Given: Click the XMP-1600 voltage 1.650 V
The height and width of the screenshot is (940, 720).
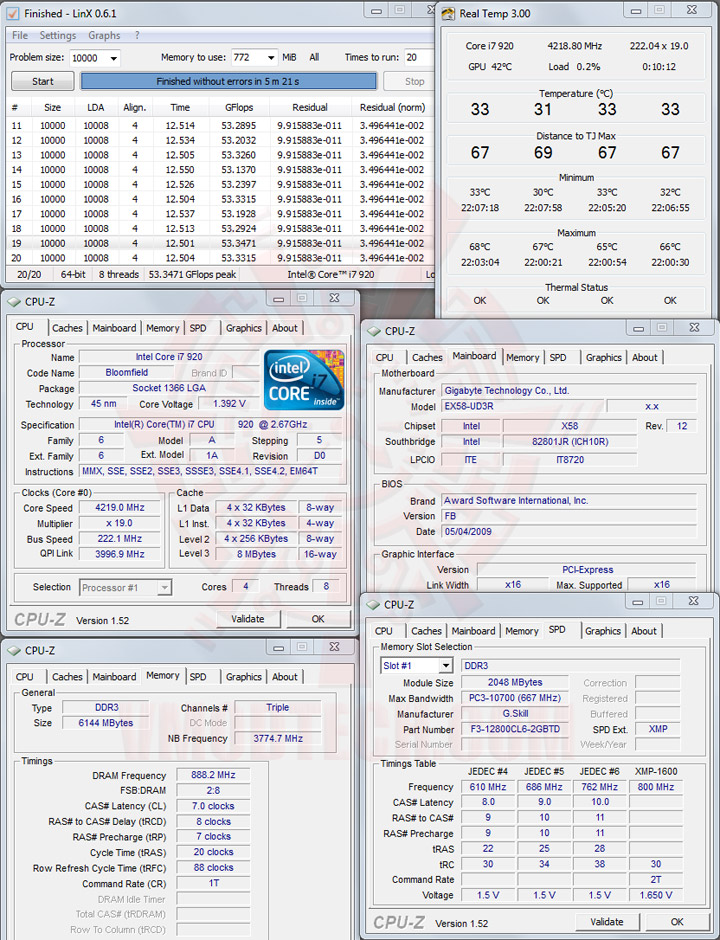Looking at the screenshot, I should [x=656, y=894].
